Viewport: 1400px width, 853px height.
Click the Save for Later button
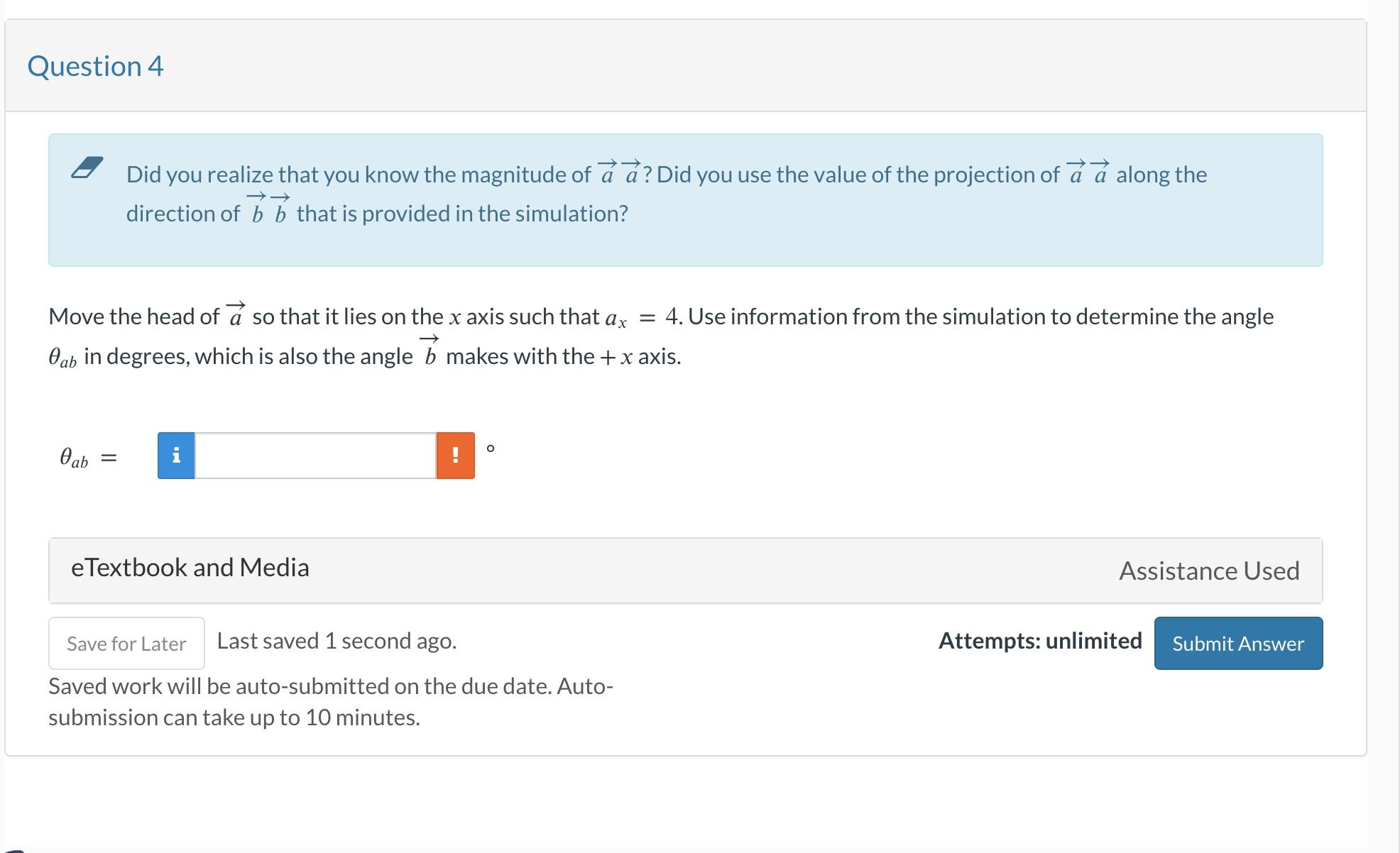[x=126, y=643]
